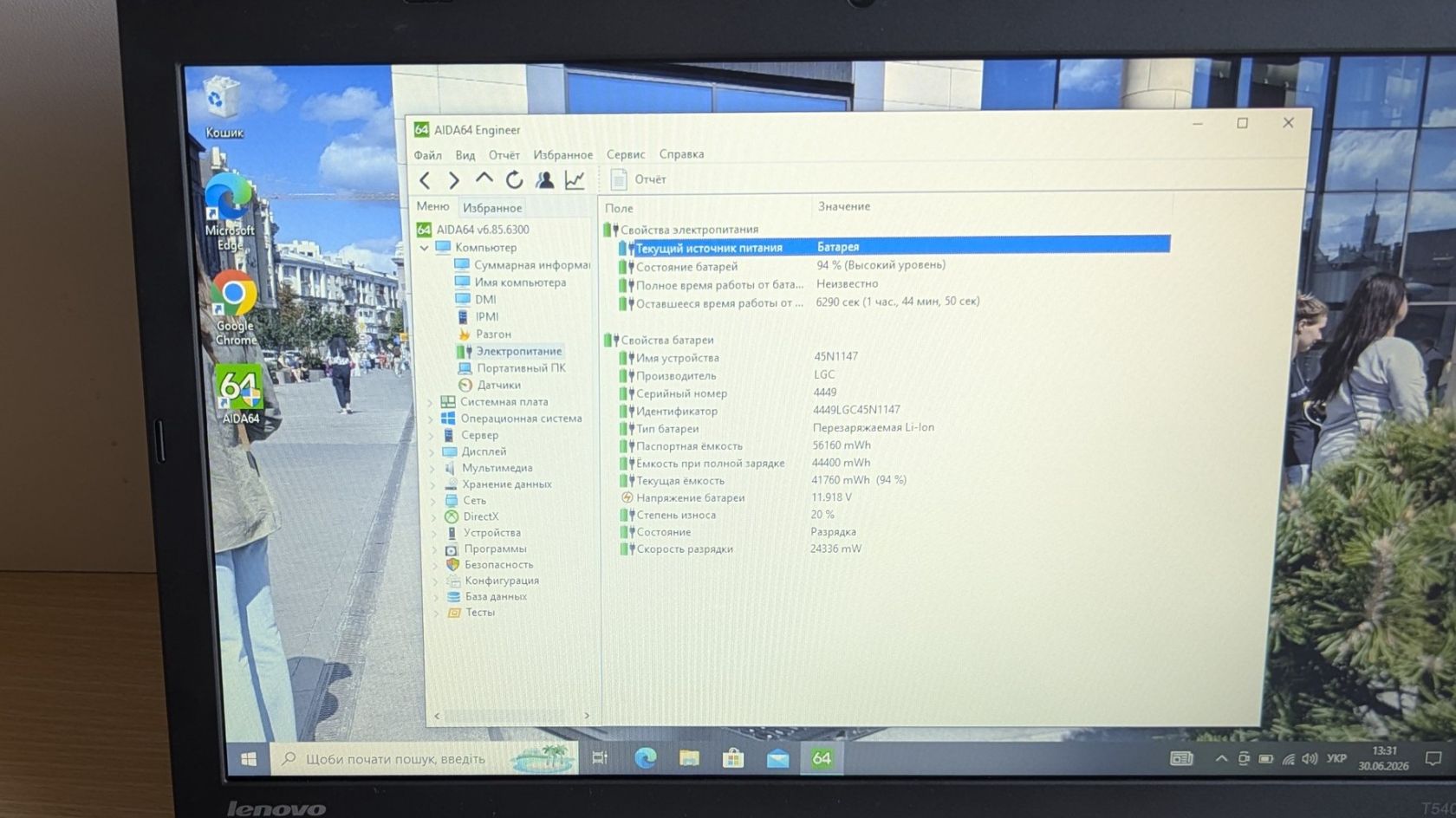
Task: Select Портативный ПК tree item
Action: (x=511, y=368)
